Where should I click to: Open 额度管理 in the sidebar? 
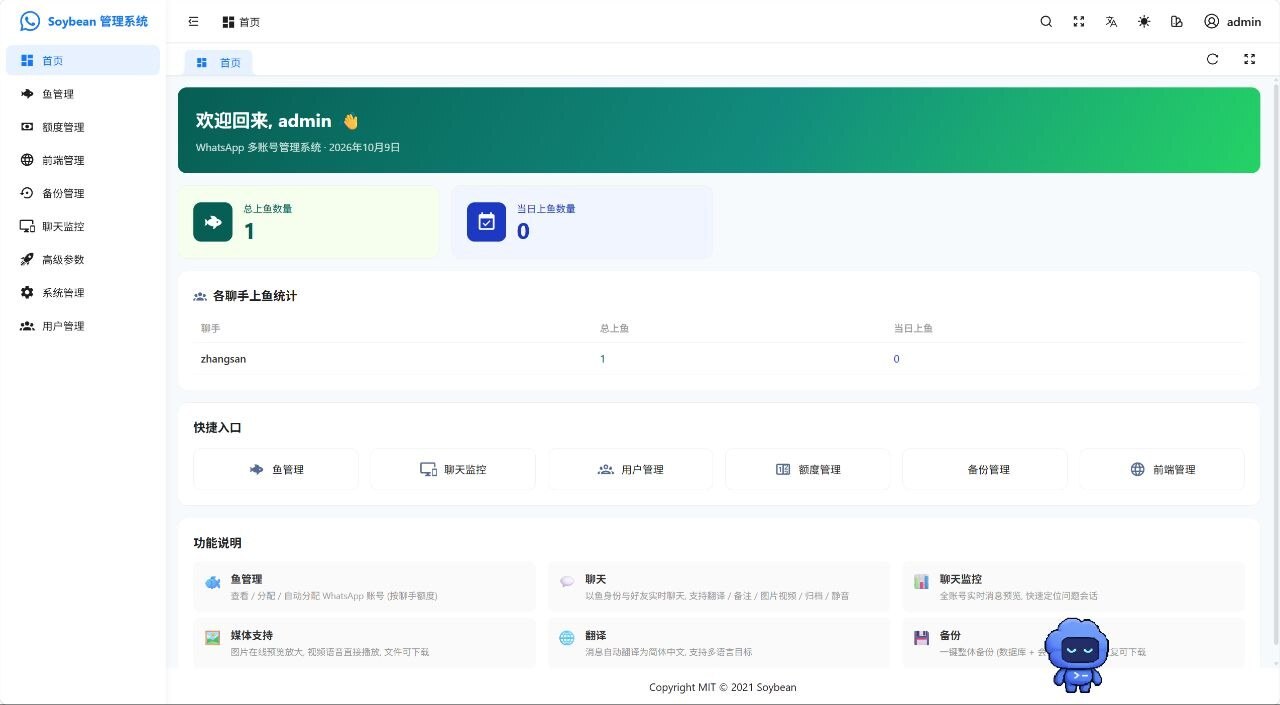[83, 127]
